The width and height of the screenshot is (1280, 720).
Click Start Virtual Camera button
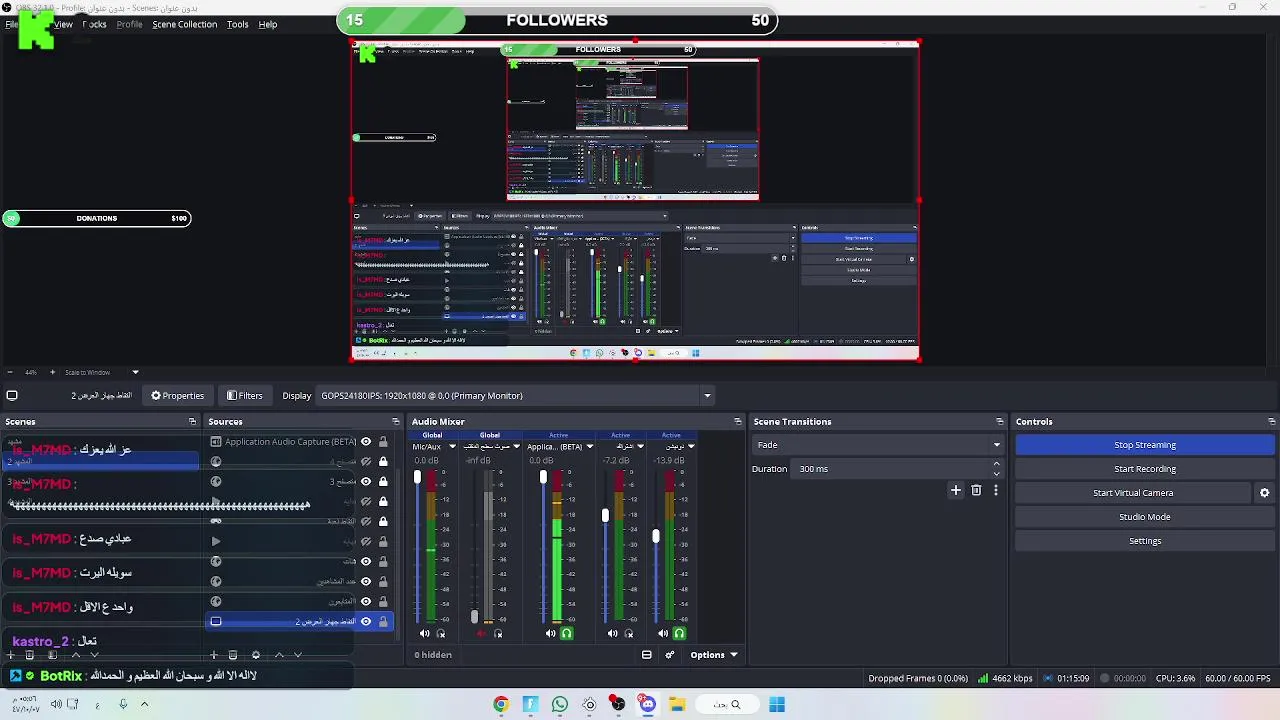click(1133, 493)
